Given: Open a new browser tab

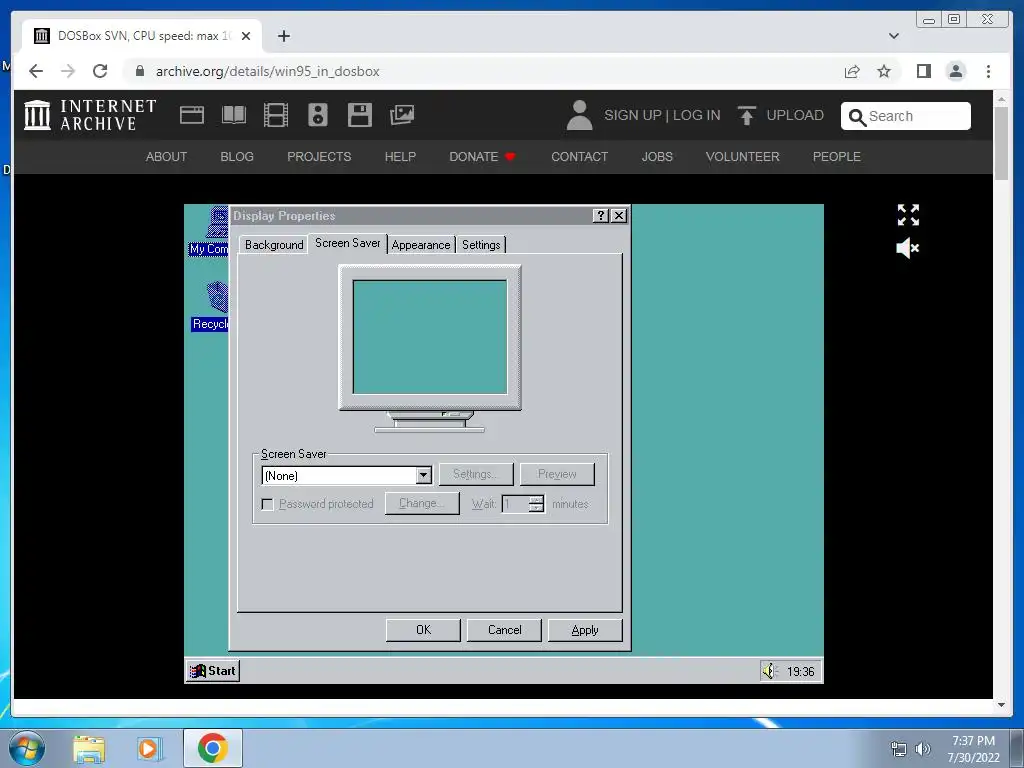Looking at the screenshot, I should tap(283, 36).
